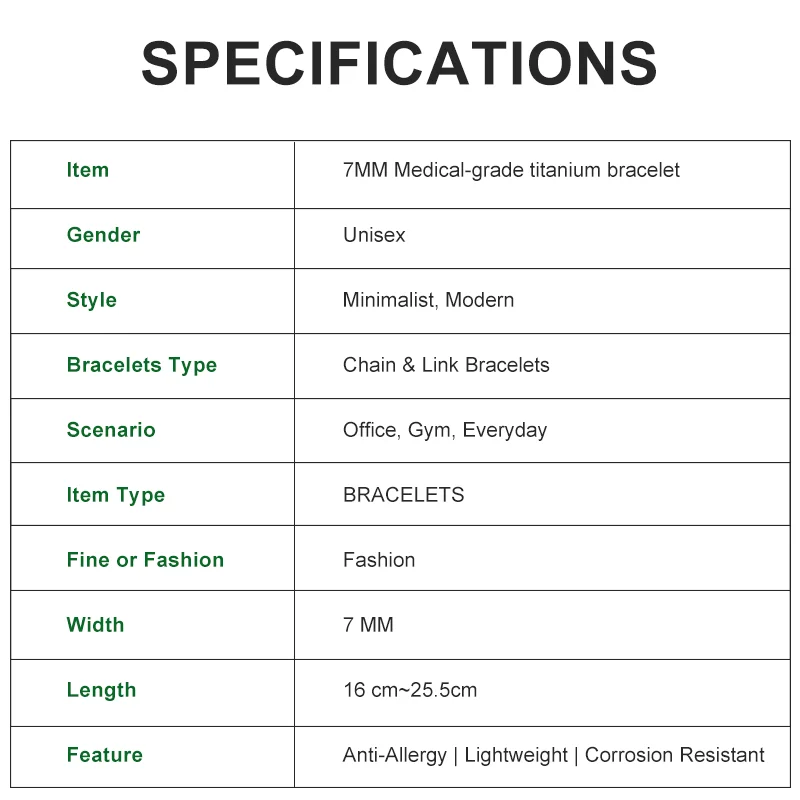Select the Scenario label

click(x=111, y=430)
